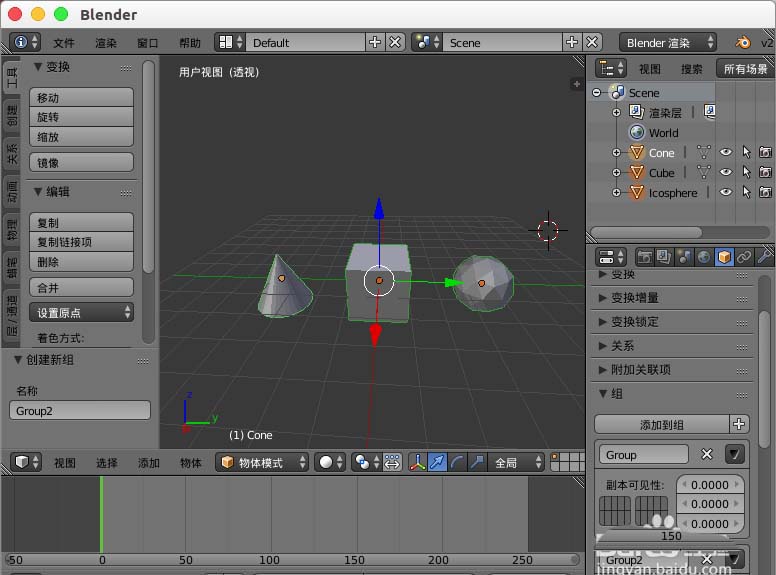Toggle Icosphere selectability cursor icon
The width and height of the screenshot is (776, 575).
tap(746, 192)
